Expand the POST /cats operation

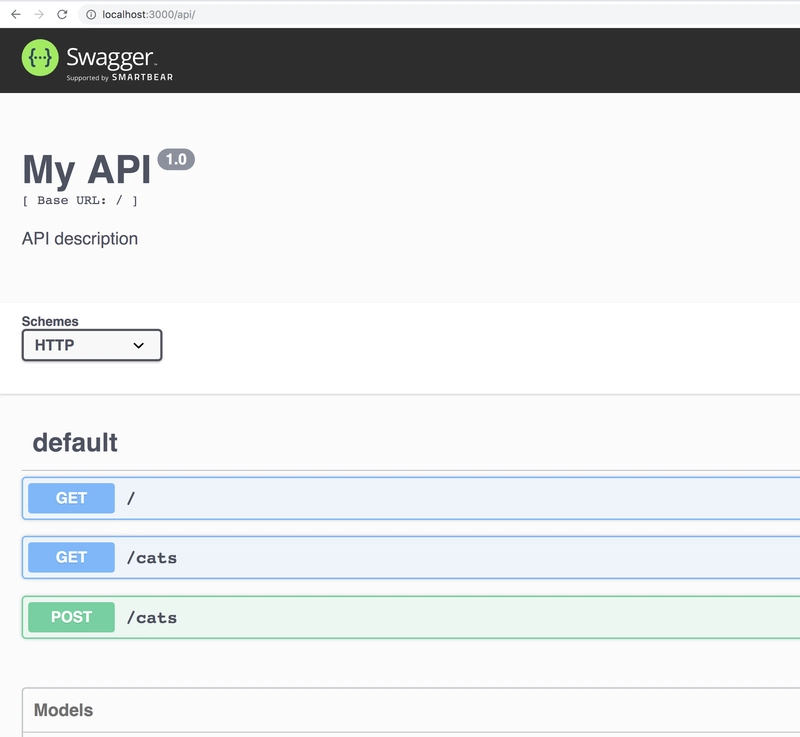(x=411, y=617)
